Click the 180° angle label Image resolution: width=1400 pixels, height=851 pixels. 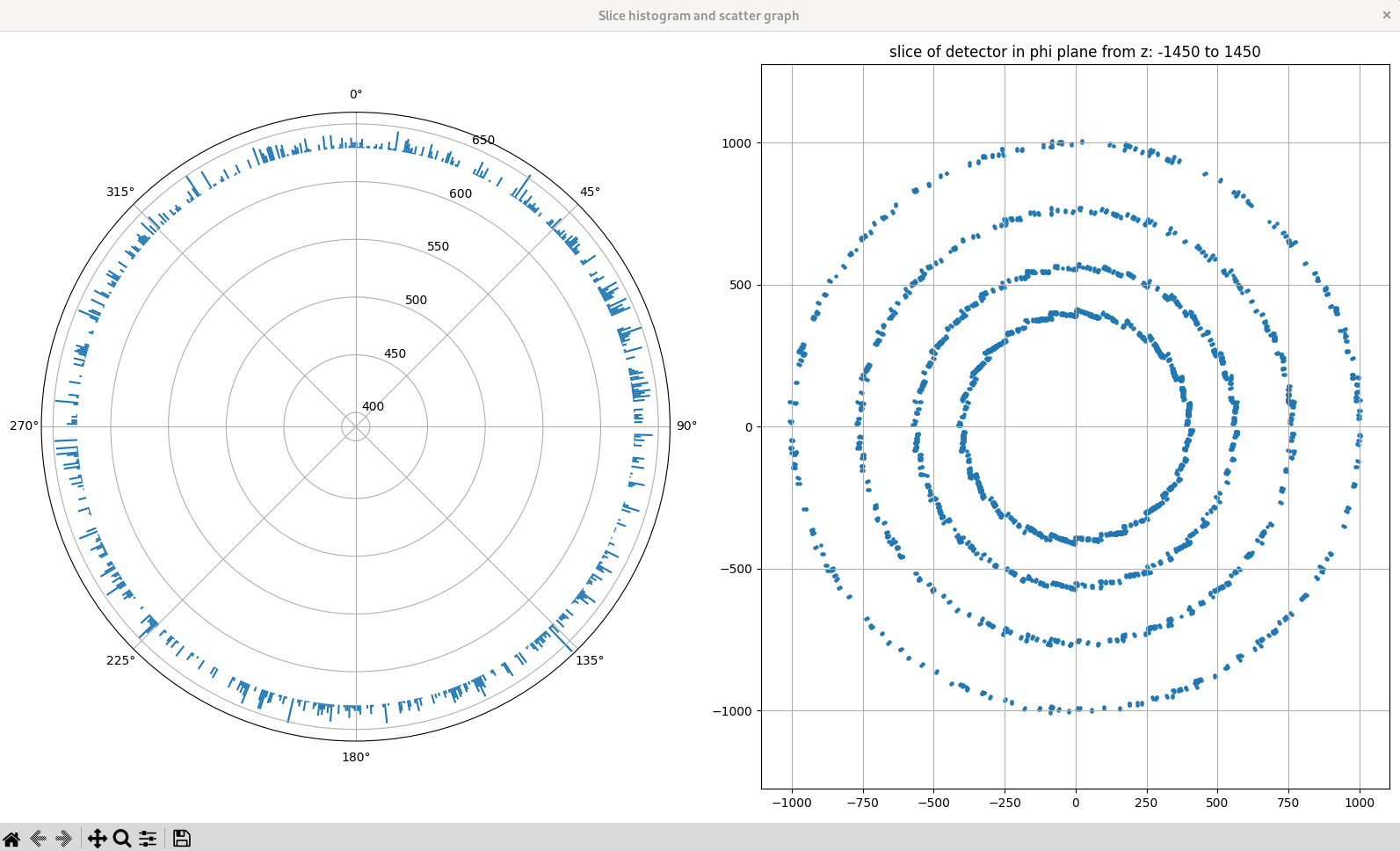click(356, 757)
